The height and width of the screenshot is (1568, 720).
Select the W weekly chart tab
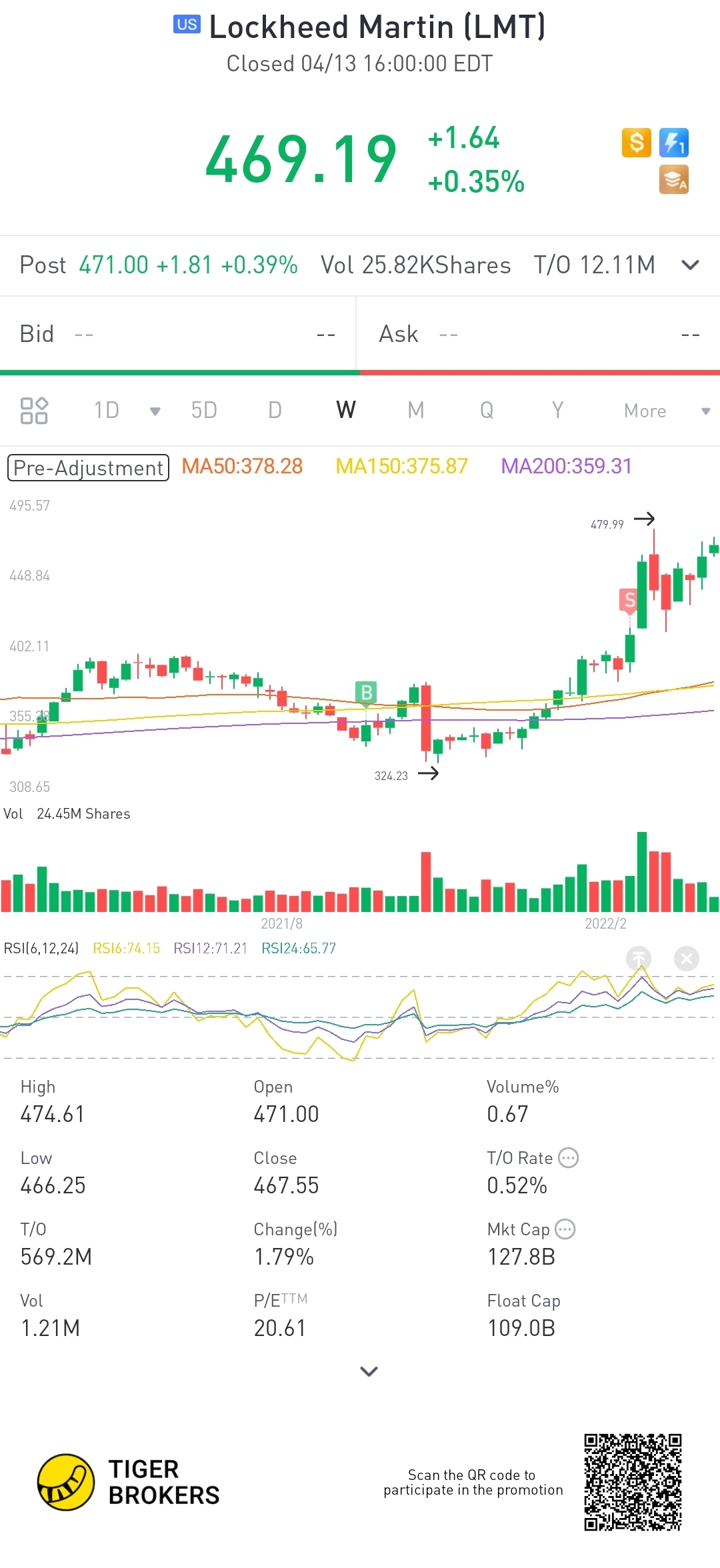point(346,410)
